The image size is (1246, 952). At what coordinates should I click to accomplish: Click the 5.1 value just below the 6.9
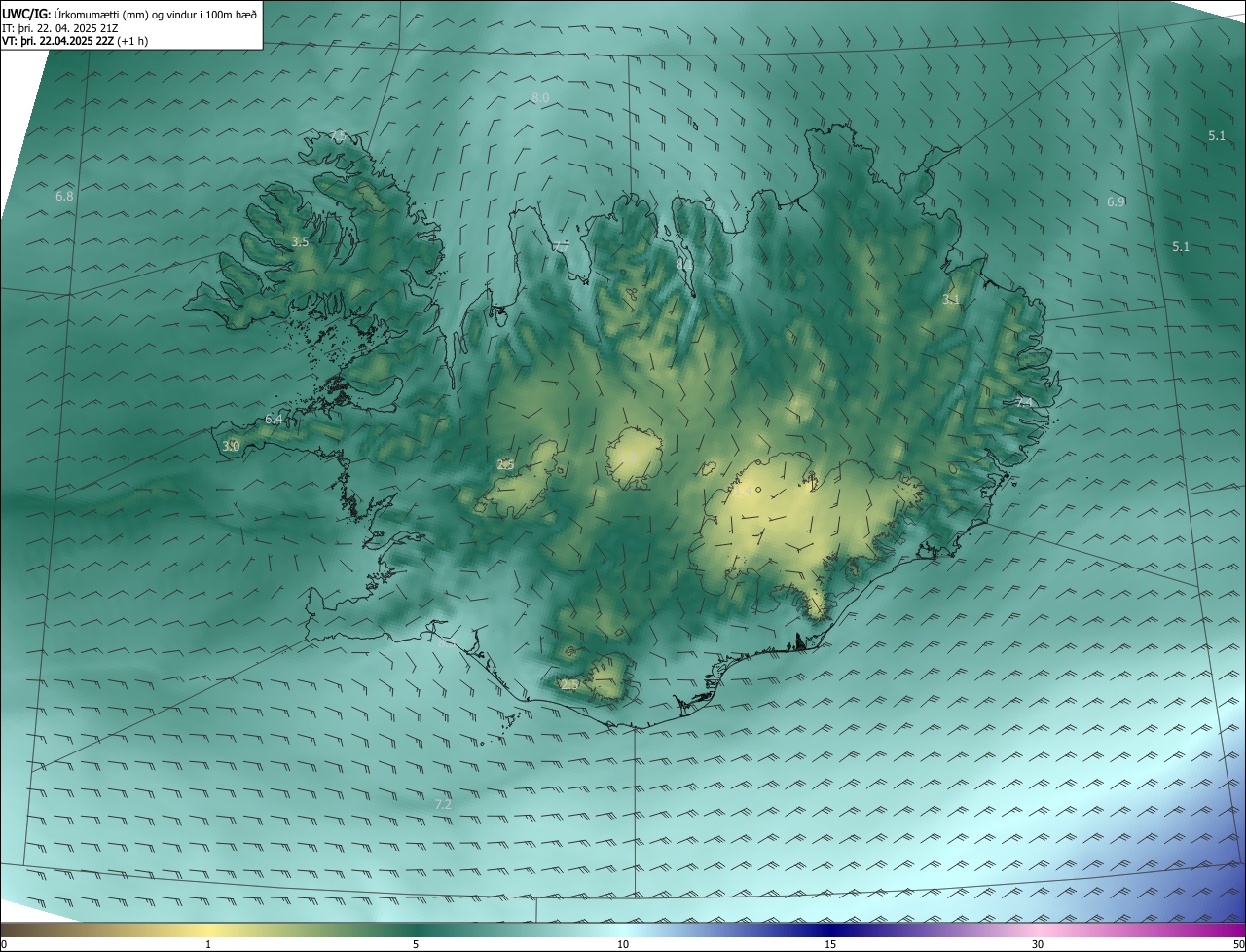(1181, 247)
